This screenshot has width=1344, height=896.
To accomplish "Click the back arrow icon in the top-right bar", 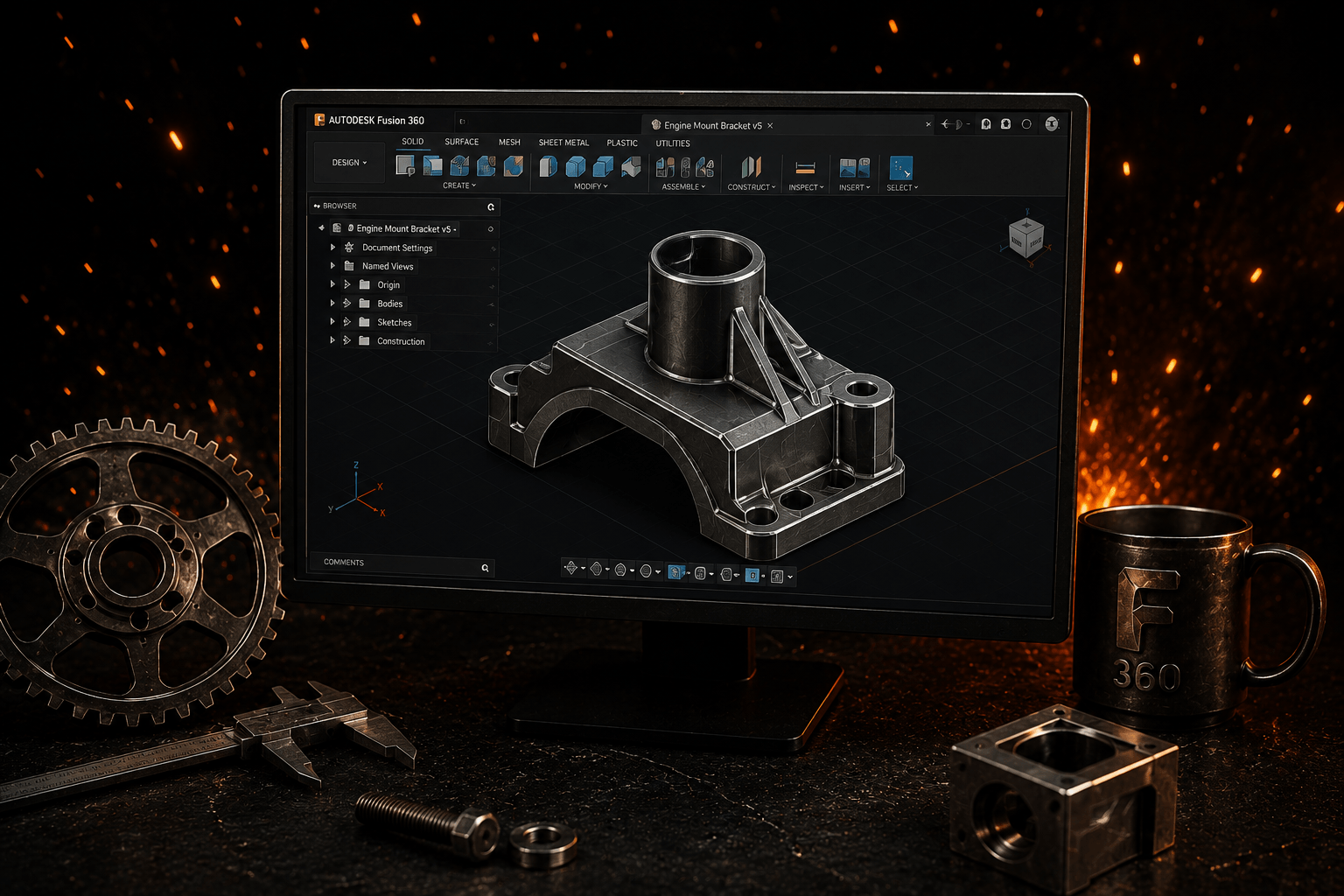I will tap(946, 124).
